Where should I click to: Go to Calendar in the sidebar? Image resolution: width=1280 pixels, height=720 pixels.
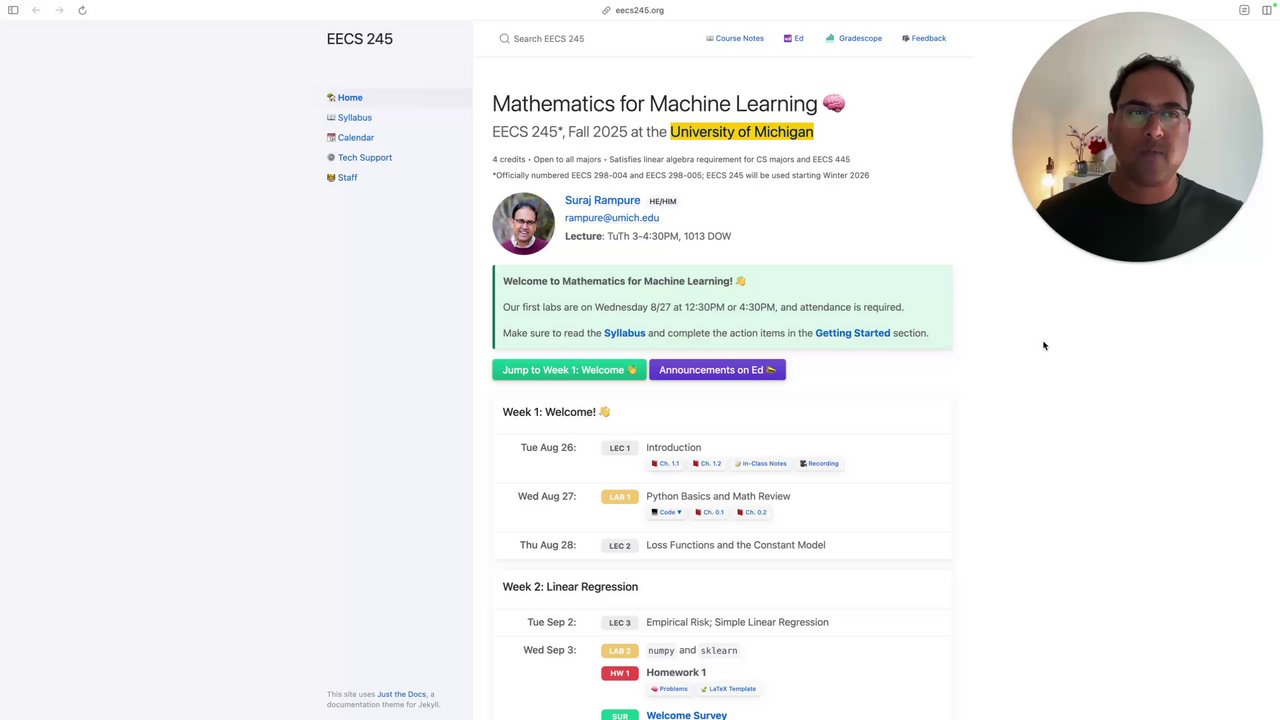[x=355, y=137]
